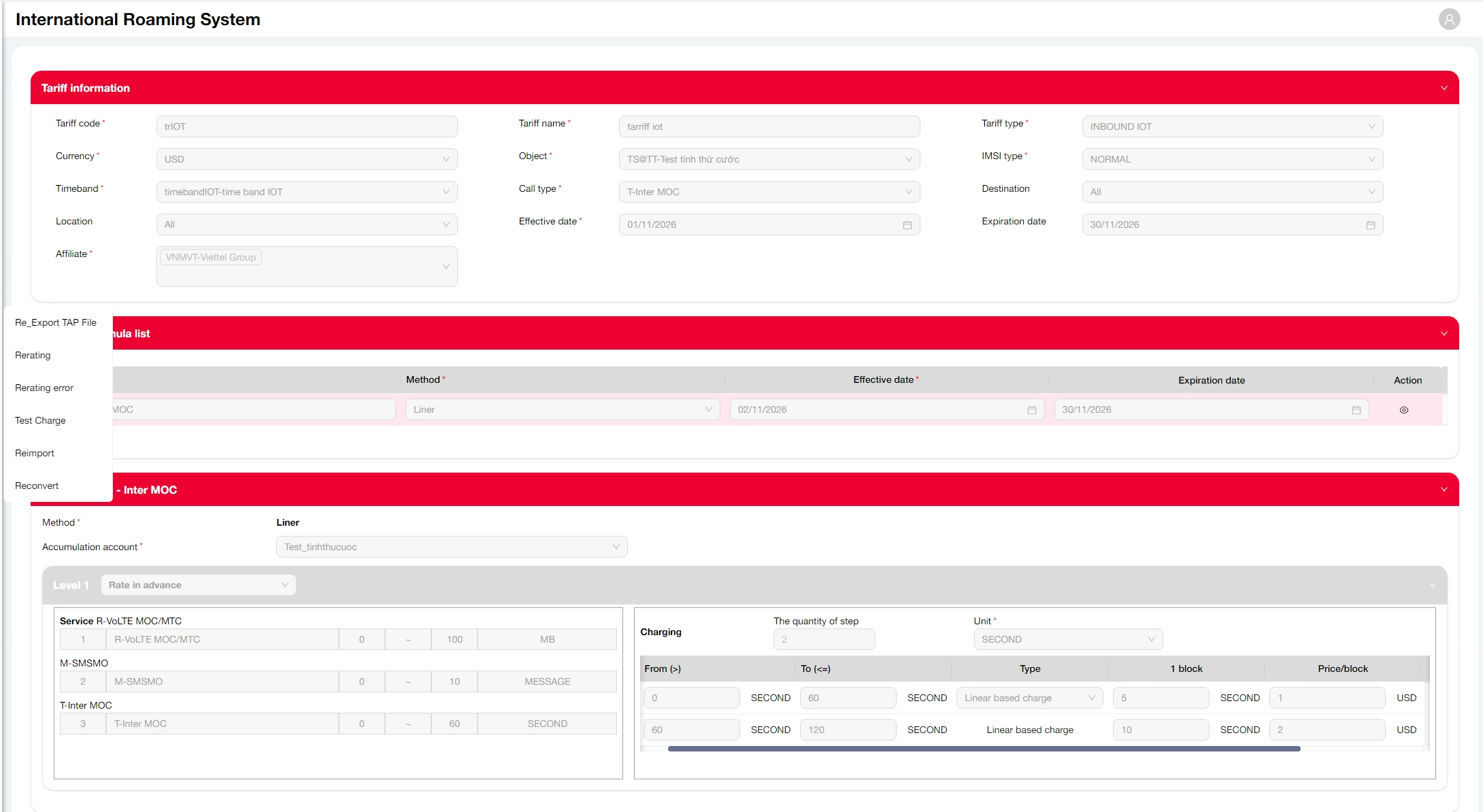
Task: Select Rerating error menu item
Action: tap(44, 388)
